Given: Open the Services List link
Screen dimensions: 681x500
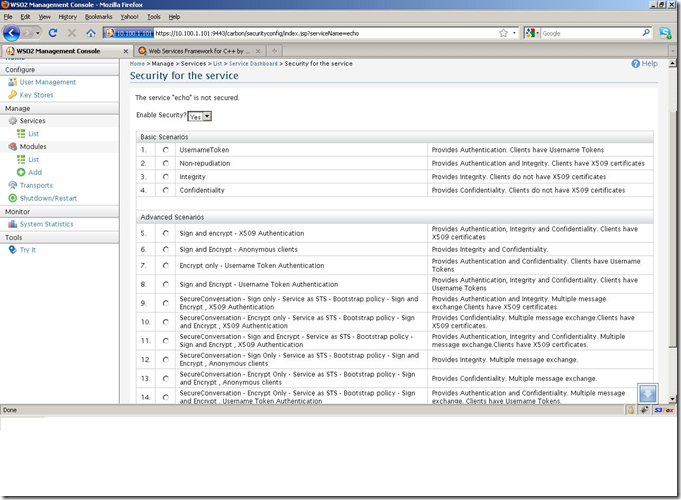Looking at the screenshot, I should tap(33, 134).
